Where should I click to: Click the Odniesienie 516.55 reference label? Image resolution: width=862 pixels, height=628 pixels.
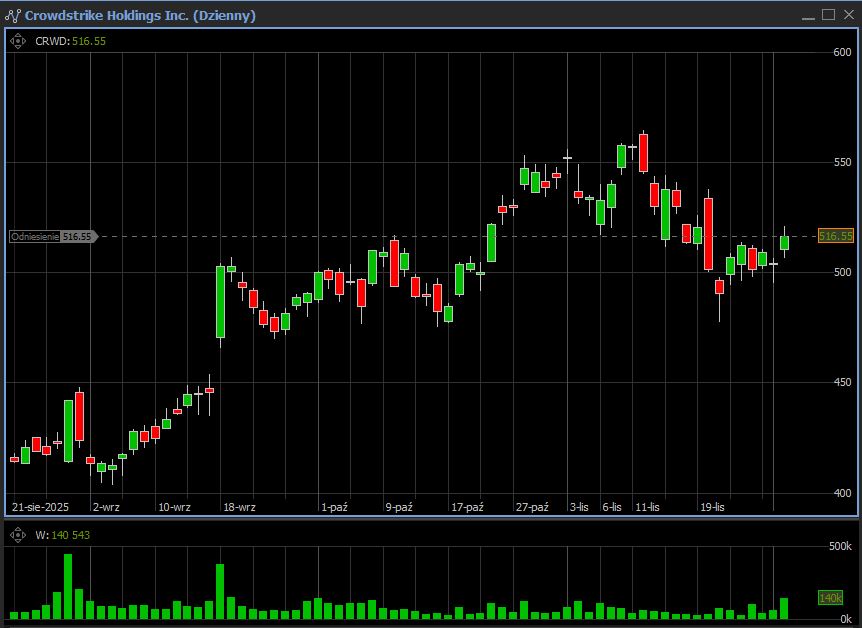click(52, 237)
